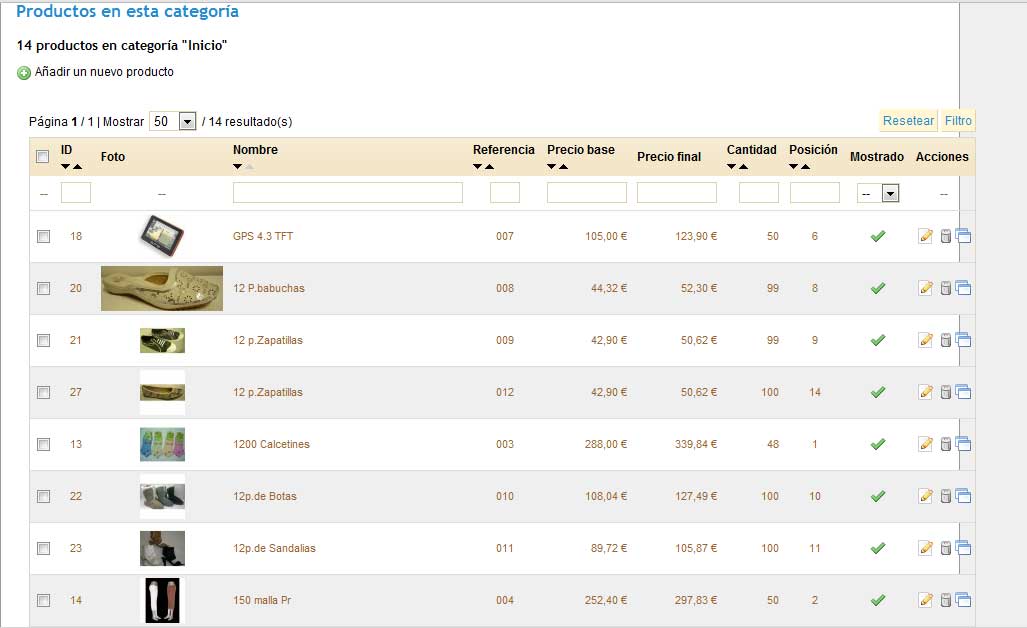Toggle shown status for 12 P.babuchas
The width and height of the screenshot is (1027, 628).
(878, 288)
